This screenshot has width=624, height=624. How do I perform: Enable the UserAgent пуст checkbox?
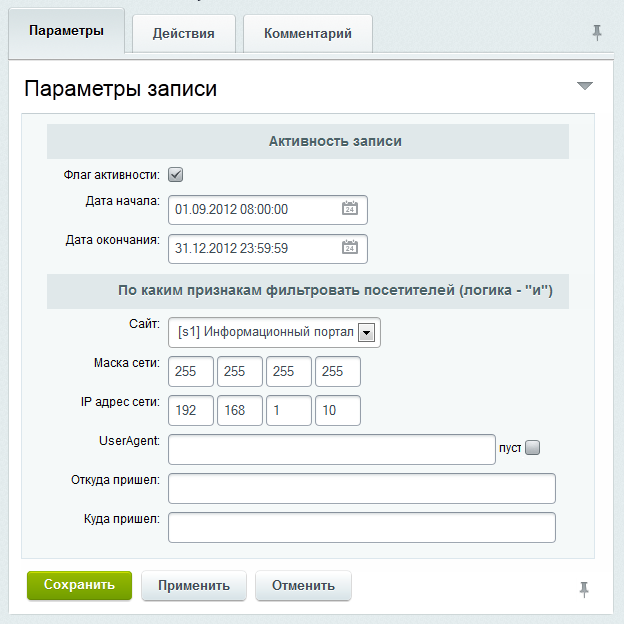pyautogui.click(x=532, y=448)
